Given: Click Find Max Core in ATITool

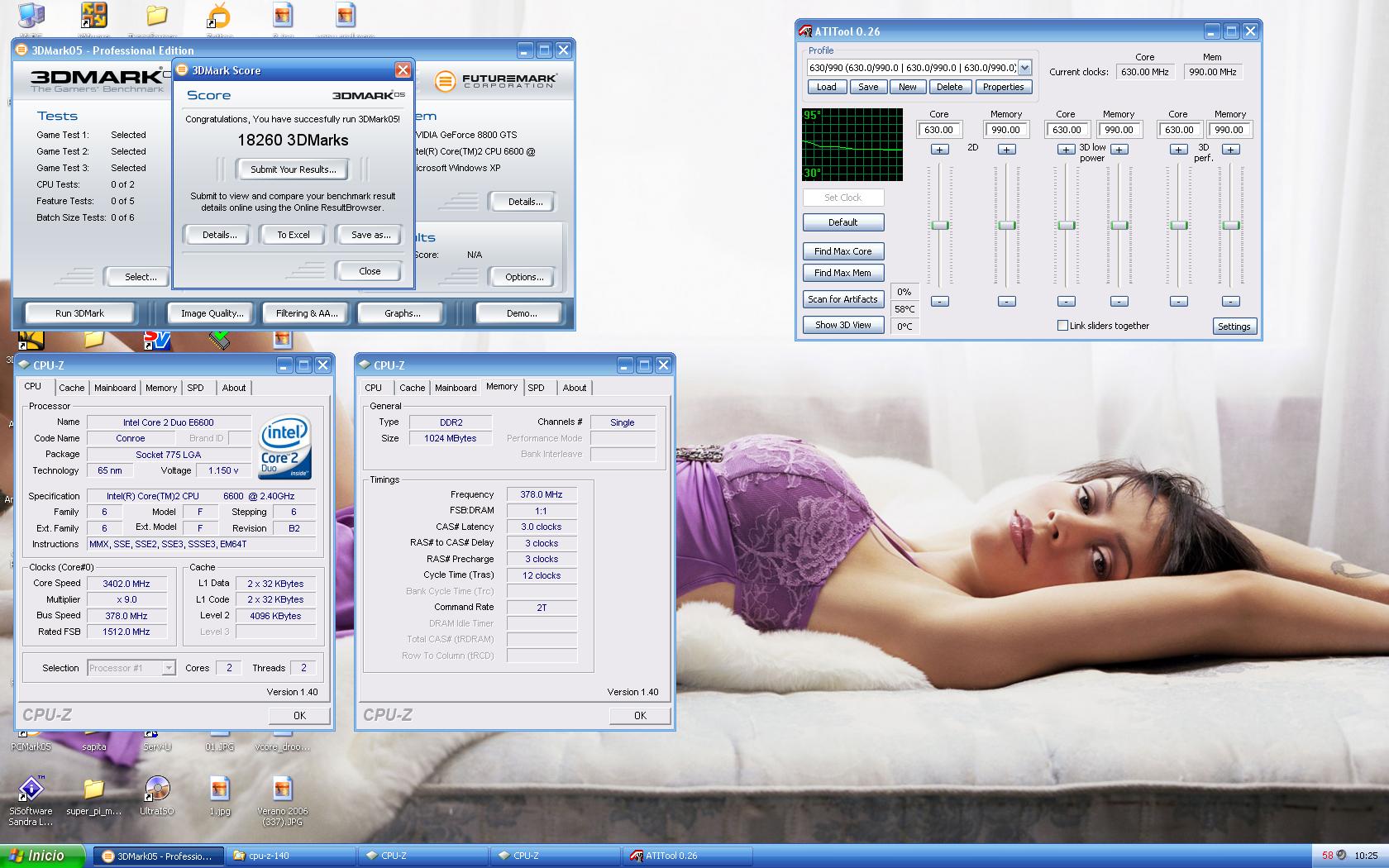Looking at the screenshot, I should click(843, 251).
